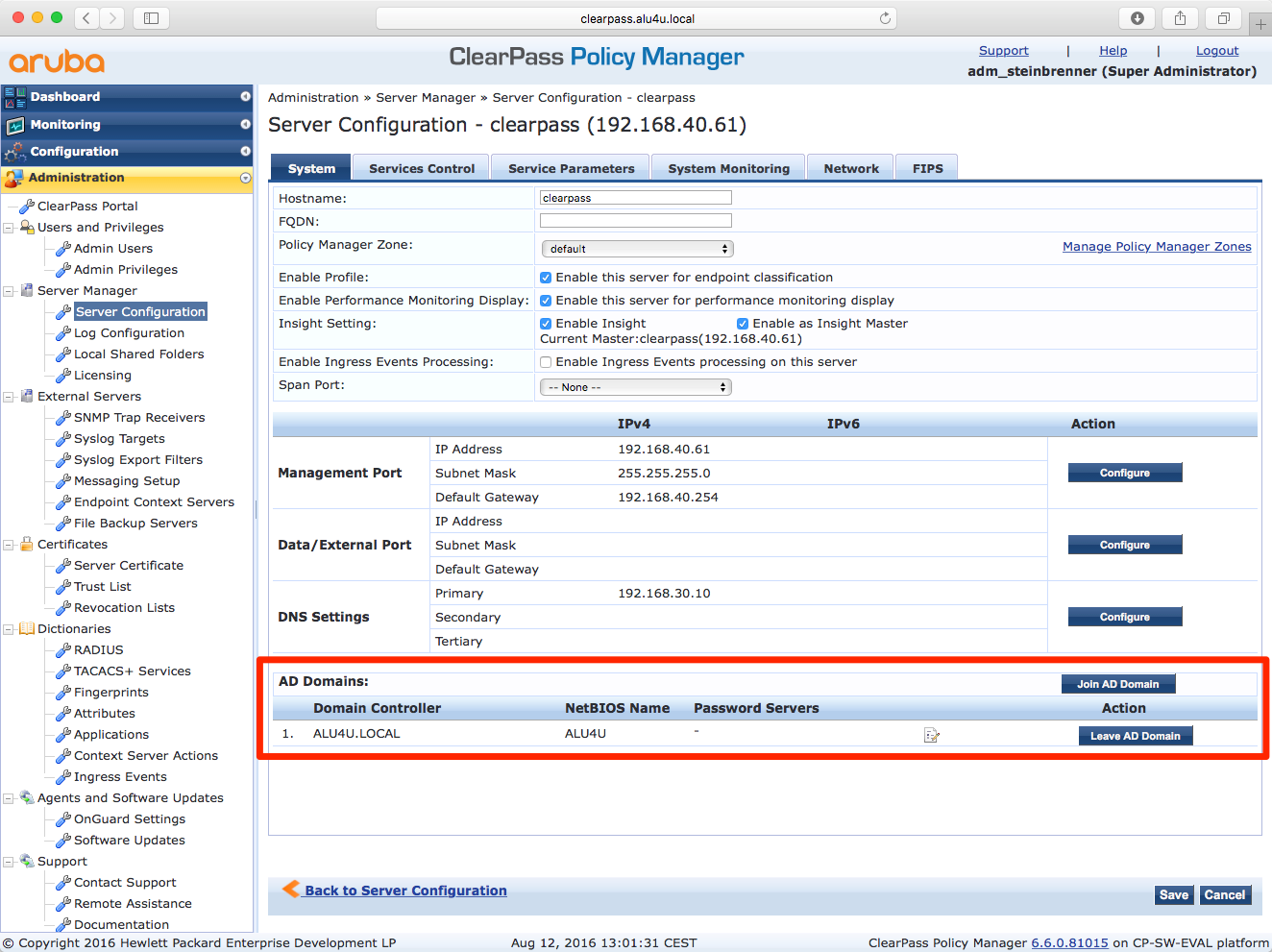
Task: Toggle the Safari sidebar icon
Action: click(x=151, y=18)
